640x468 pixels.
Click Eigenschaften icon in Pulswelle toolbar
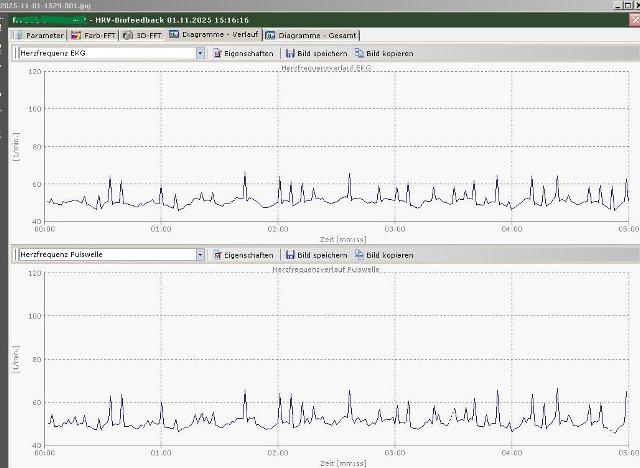point(217,255)
